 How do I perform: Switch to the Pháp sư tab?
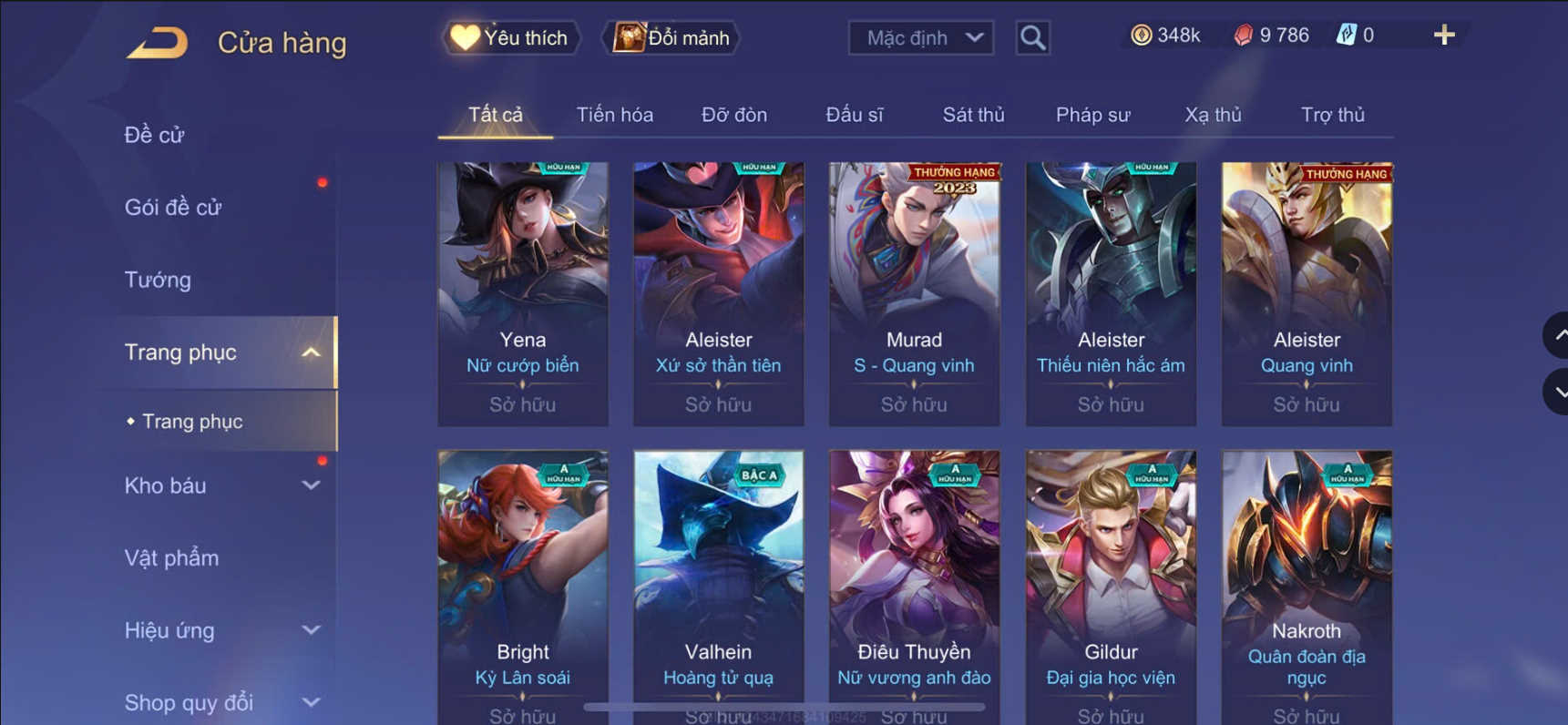1092,115
